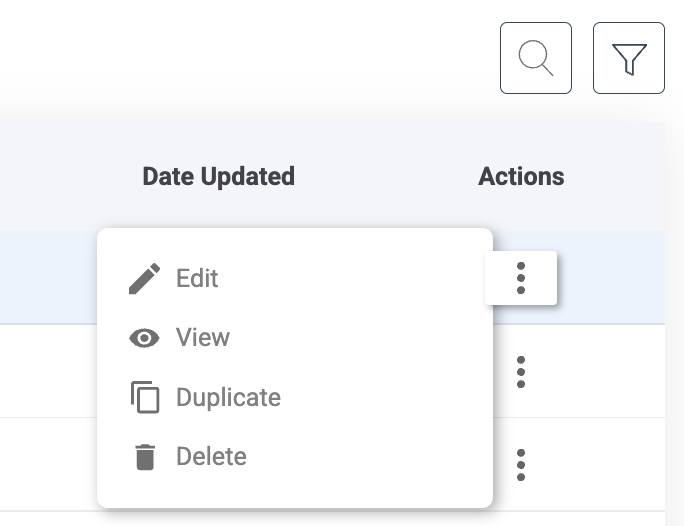Open the filter funnel button
The height and width of the screenshot is (526, 684).
coord(628,58)
